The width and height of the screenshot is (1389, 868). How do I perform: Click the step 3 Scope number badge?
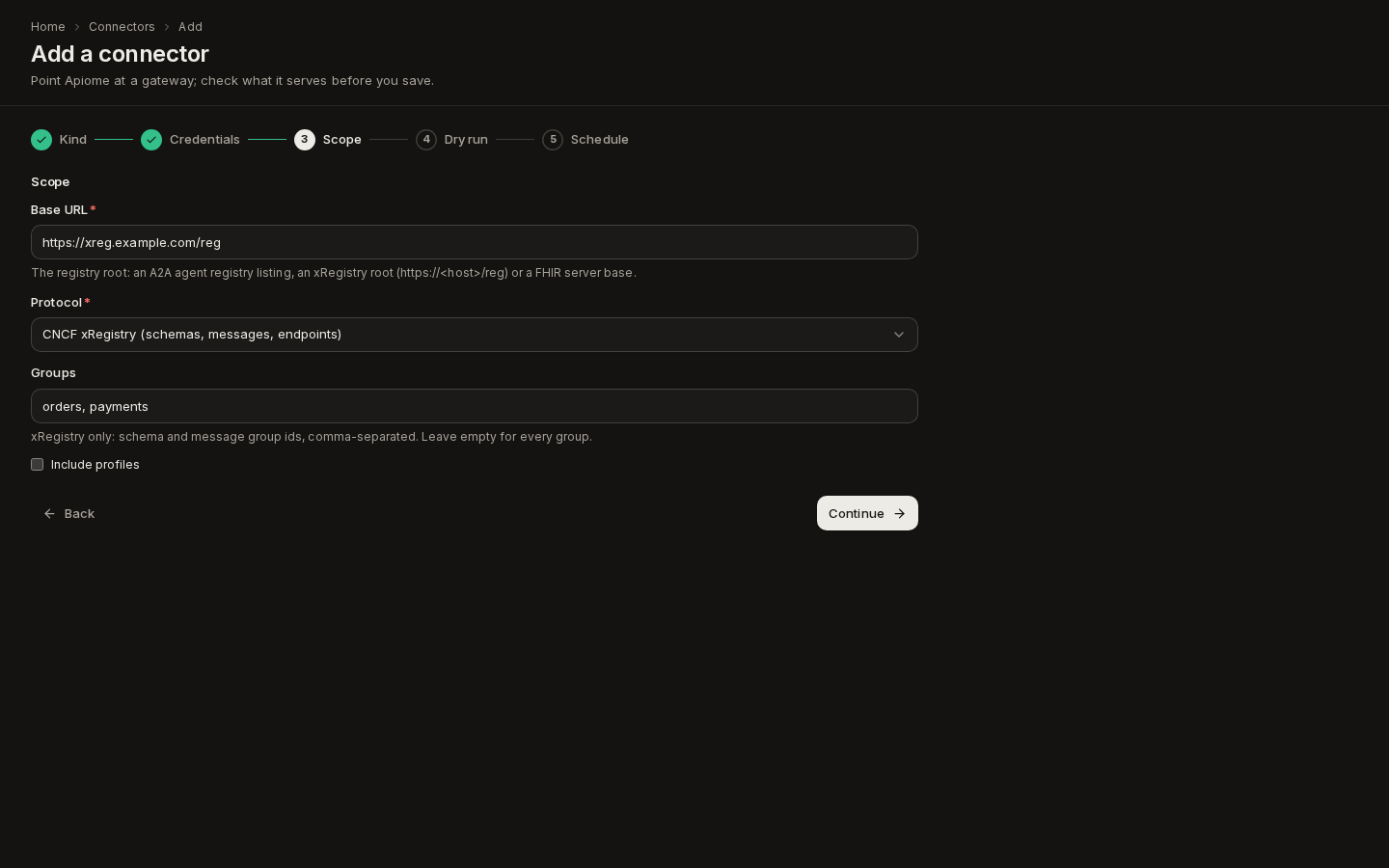click(x=305, y=140)
